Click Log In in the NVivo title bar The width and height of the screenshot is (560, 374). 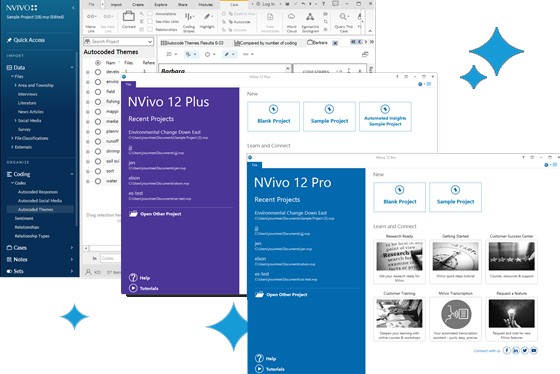[265, 4]
